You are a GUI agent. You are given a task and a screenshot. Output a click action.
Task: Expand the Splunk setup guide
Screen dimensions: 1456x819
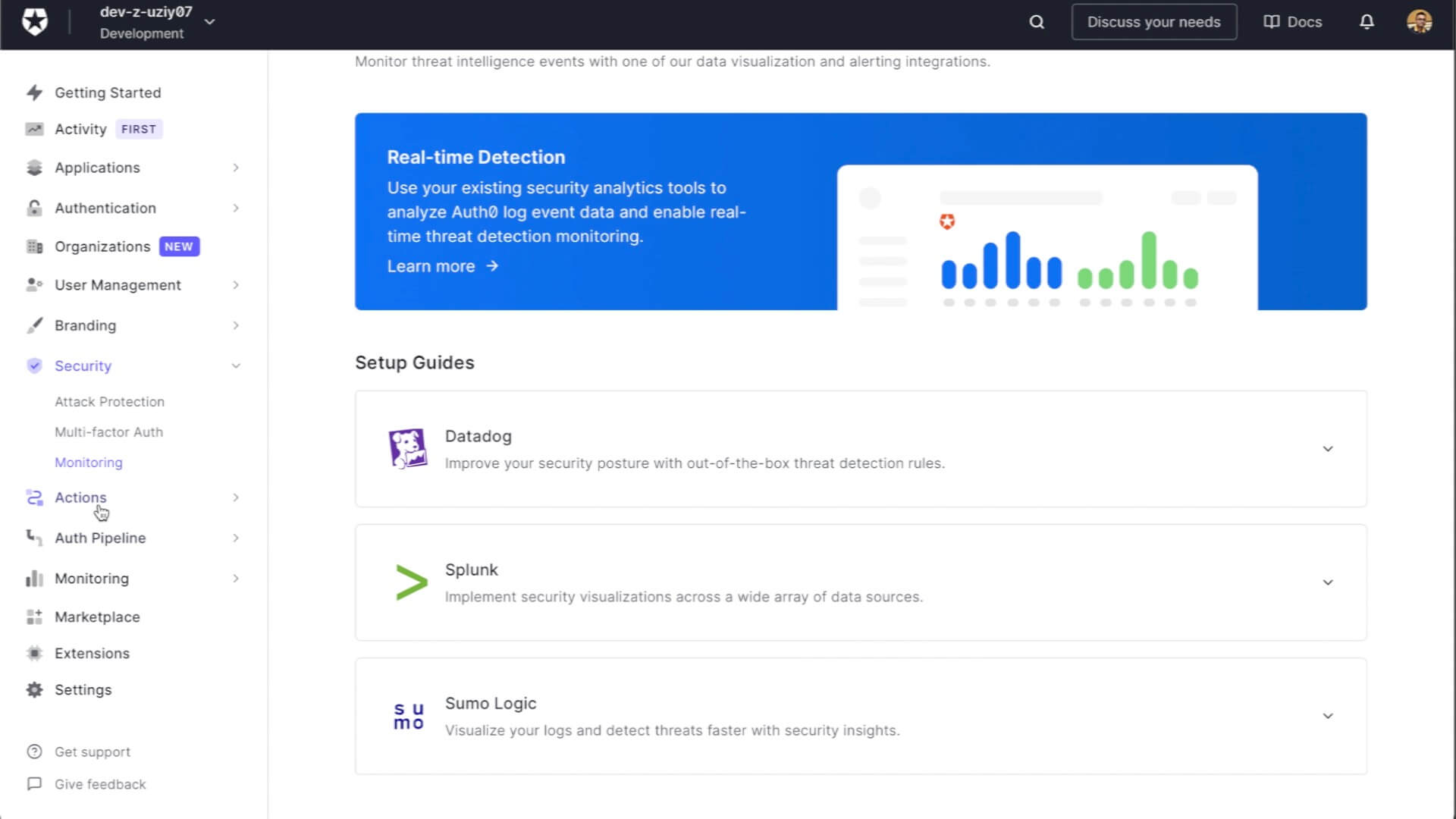(x=1328, y=582)
